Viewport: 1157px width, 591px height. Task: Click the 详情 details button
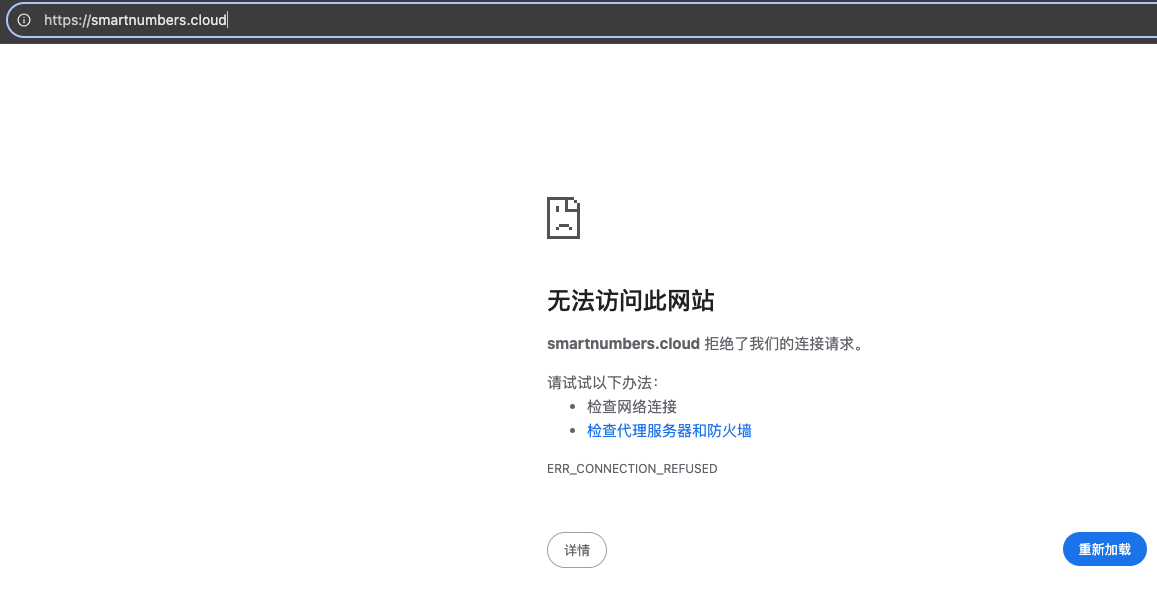click(576, 550)
